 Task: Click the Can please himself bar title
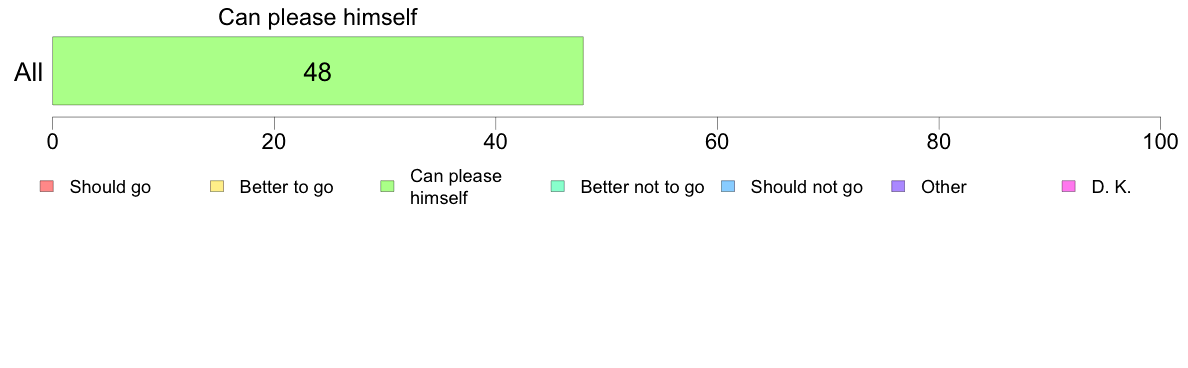coord(317,17)
